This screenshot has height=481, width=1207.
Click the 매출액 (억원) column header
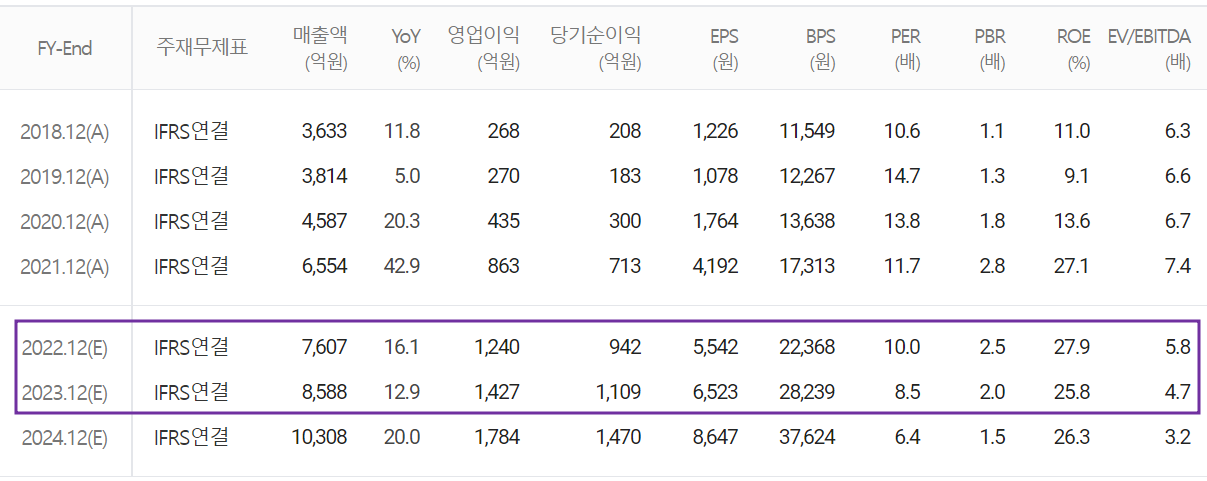pyautogui.click(x=320, y=48)
